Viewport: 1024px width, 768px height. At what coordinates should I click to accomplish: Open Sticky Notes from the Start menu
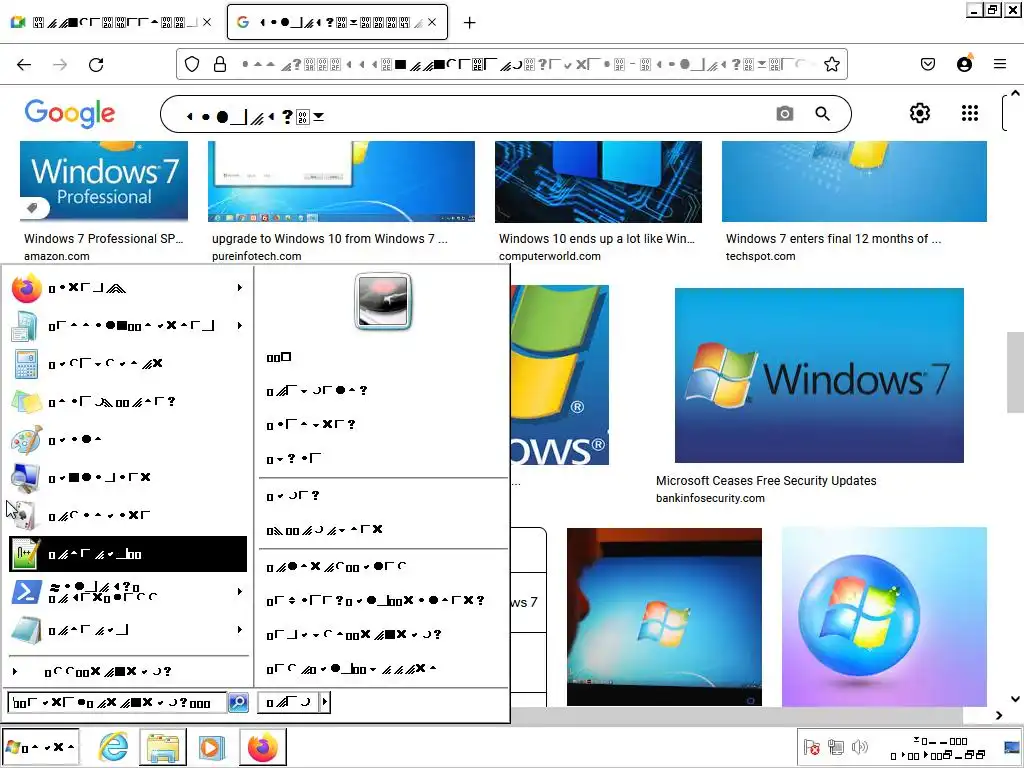(x=128, y=401)
